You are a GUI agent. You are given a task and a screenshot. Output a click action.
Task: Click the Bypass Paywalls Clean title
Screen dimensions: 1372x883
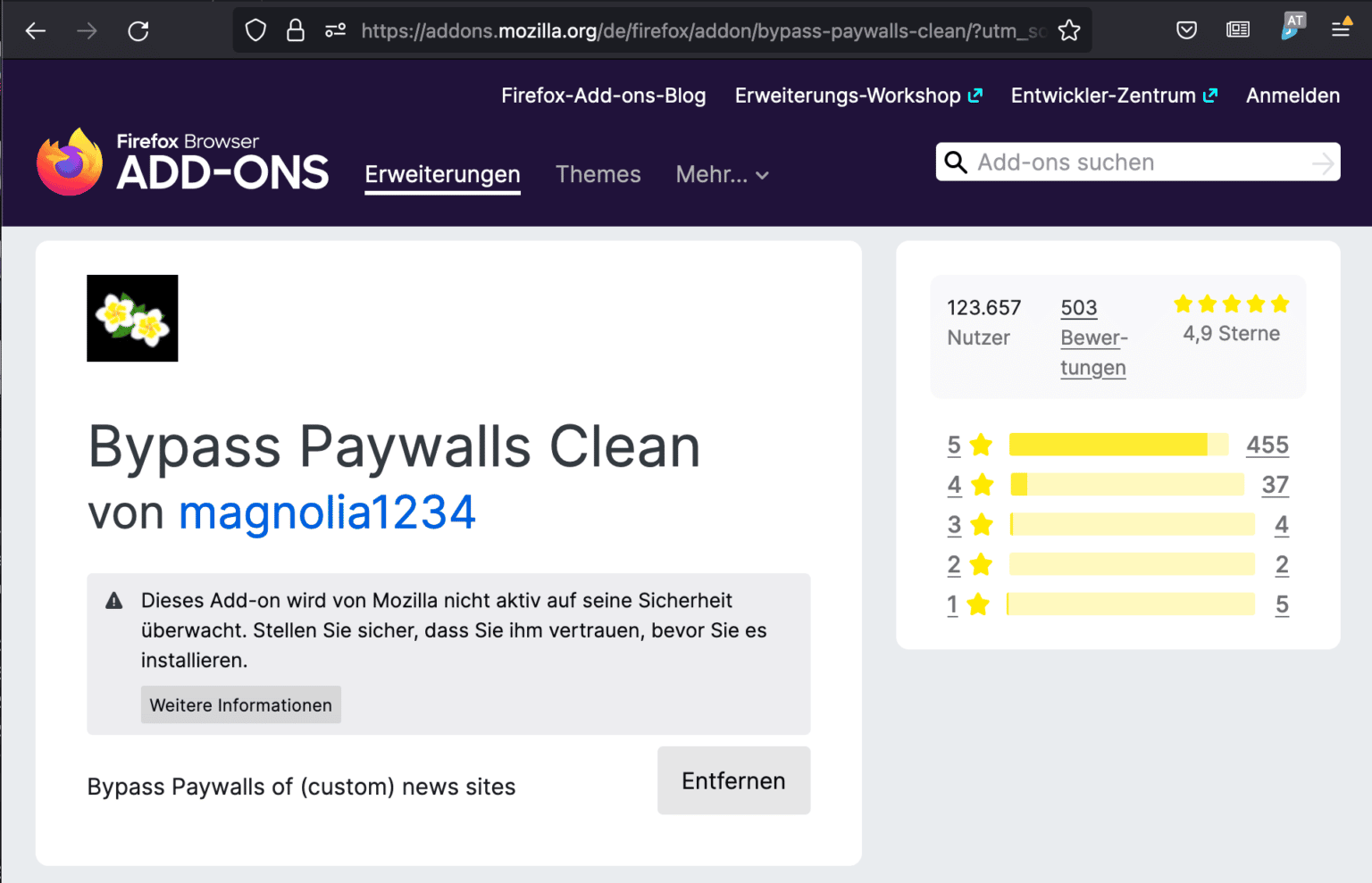pos(394,447)
